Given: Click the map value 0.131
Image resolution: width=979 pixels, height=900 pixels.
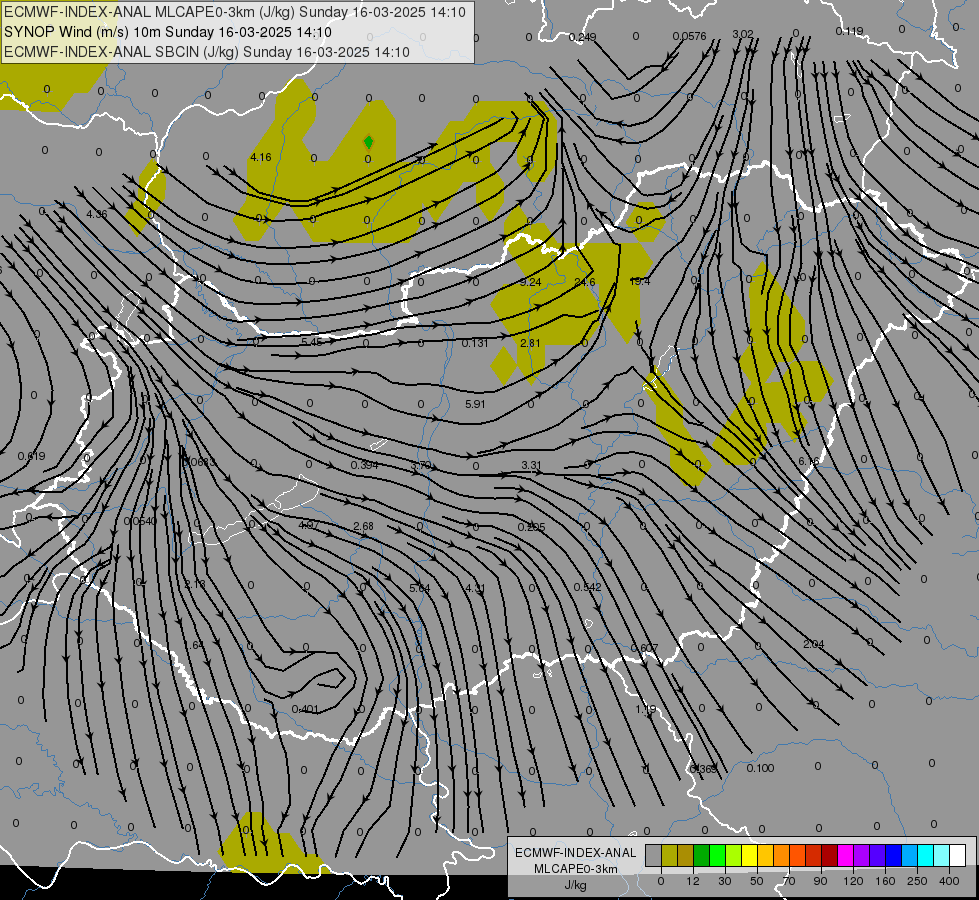Looking at the screenshot, I should coord(475,343).
